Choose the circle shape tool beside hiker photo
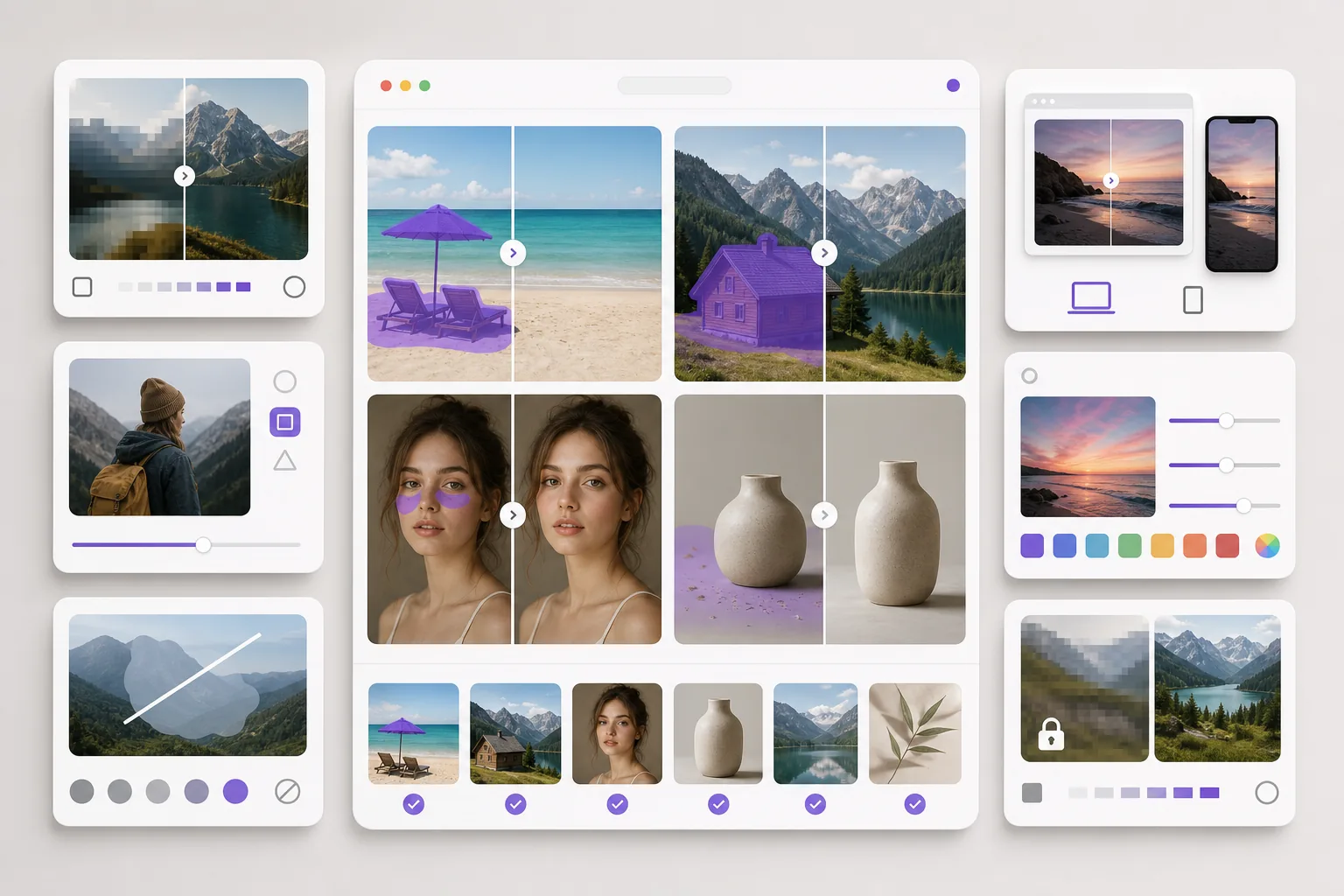The width and height of the screenshot is (1344, 896). pyautogui.click(x=284, y=381)
